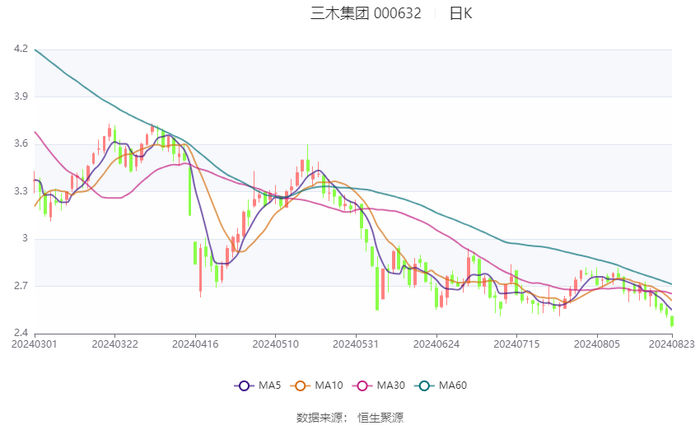Click the 20240715 date axis label
Viewport: 700px width, 426px height.
[517, 344]
